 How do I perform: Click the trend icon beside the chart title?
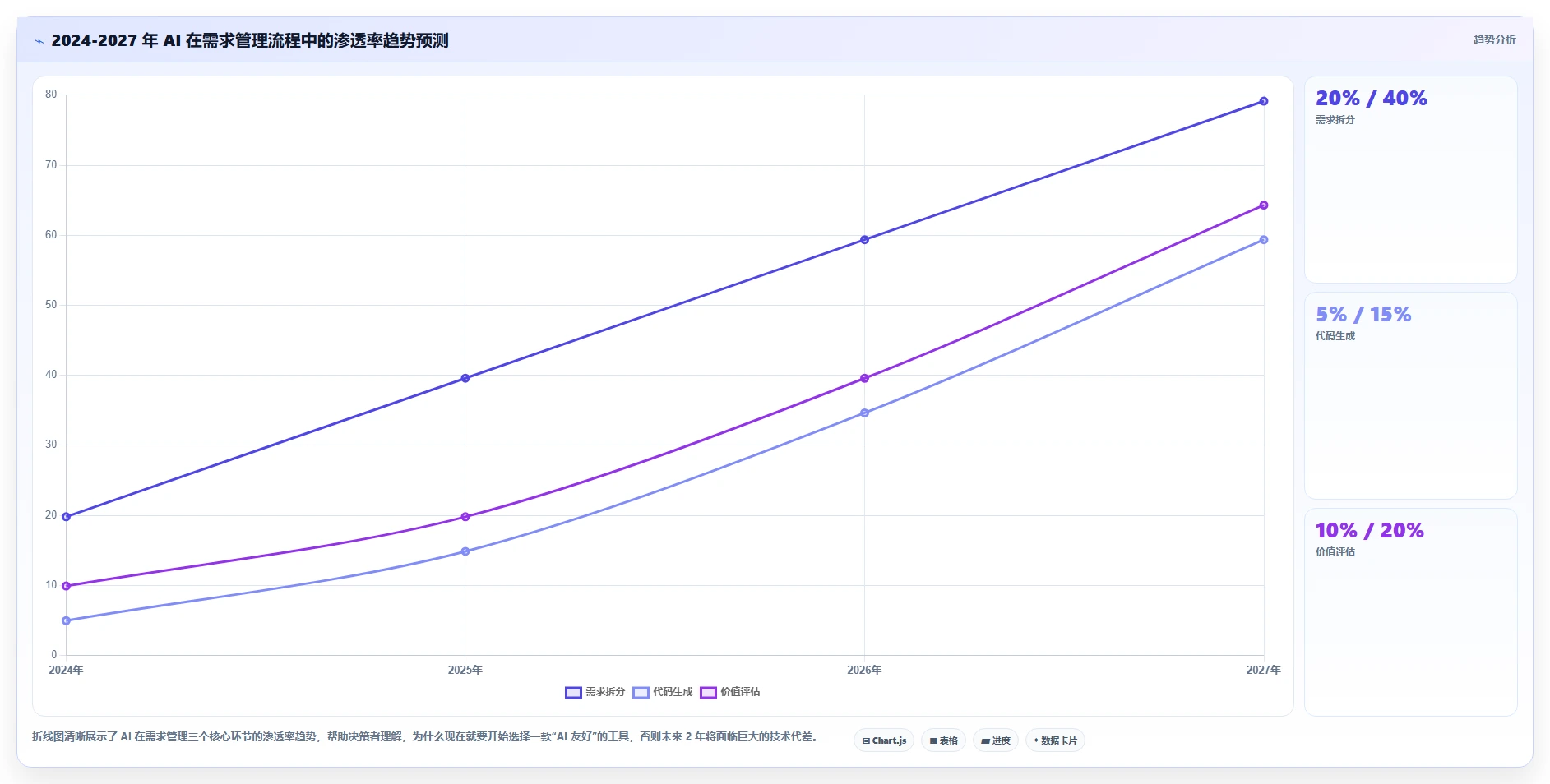(39, 41)
